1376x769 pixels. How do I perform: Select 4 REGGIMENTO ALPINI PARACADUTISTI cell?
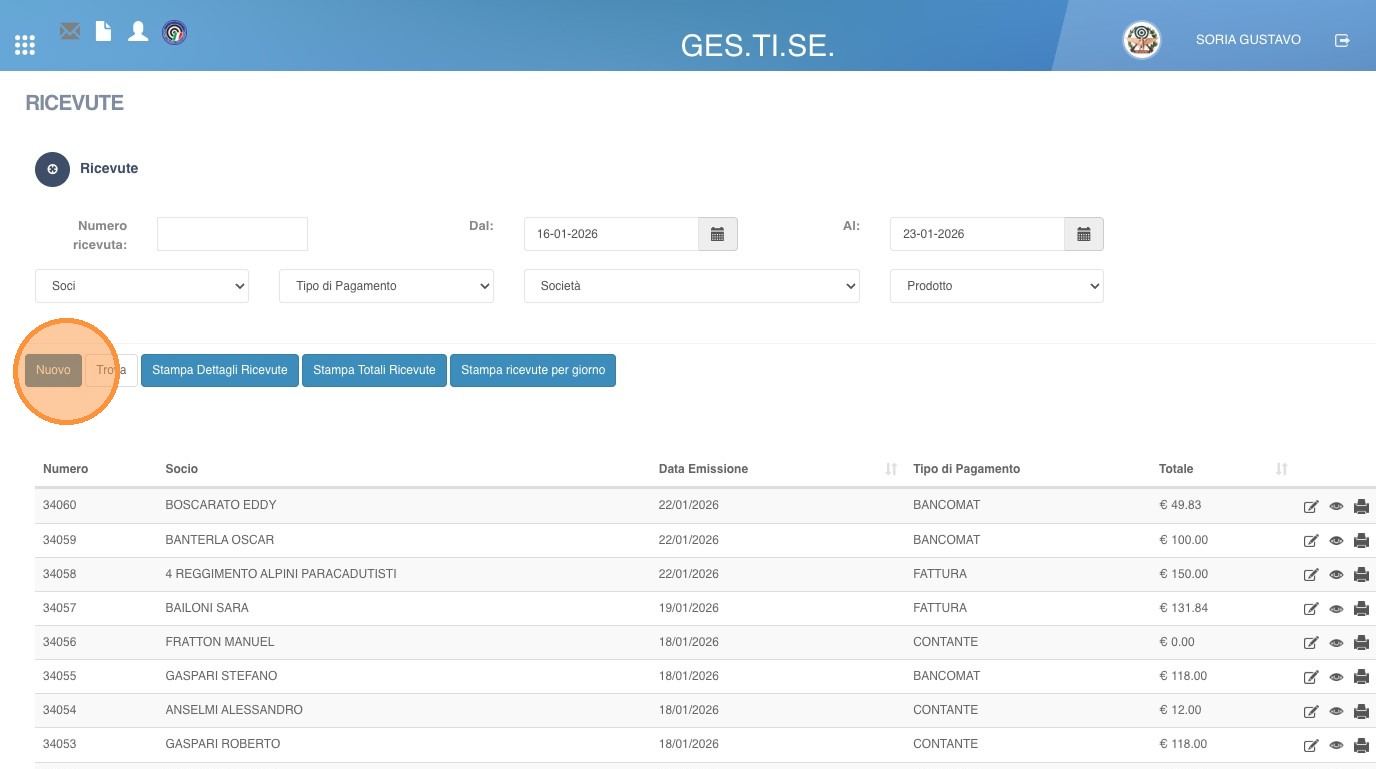pyautogui.click(x=281, y=574)
